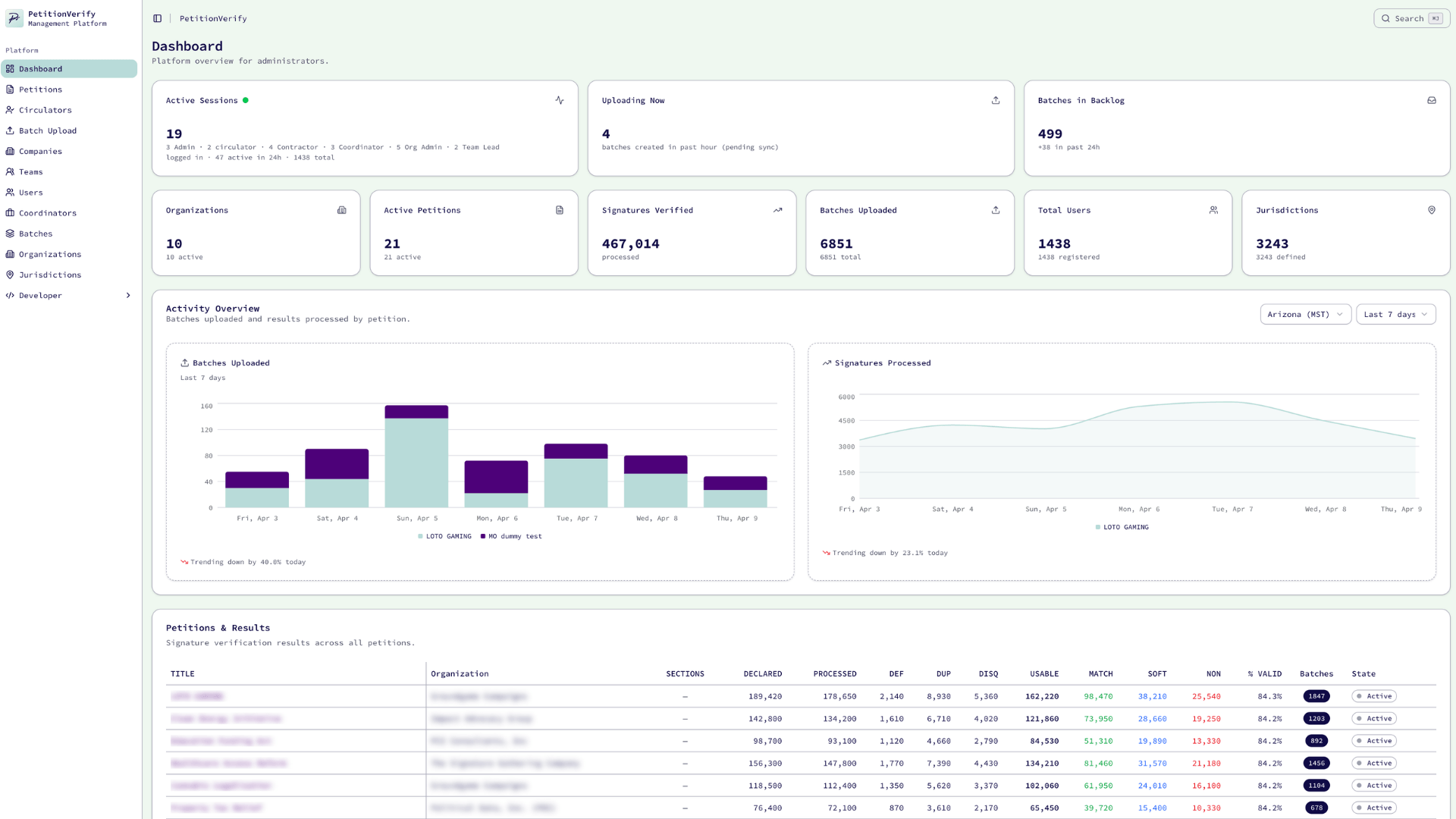
Task: Open the Arizona (MST) timezone dropdown
Action: pos(1304,314)
